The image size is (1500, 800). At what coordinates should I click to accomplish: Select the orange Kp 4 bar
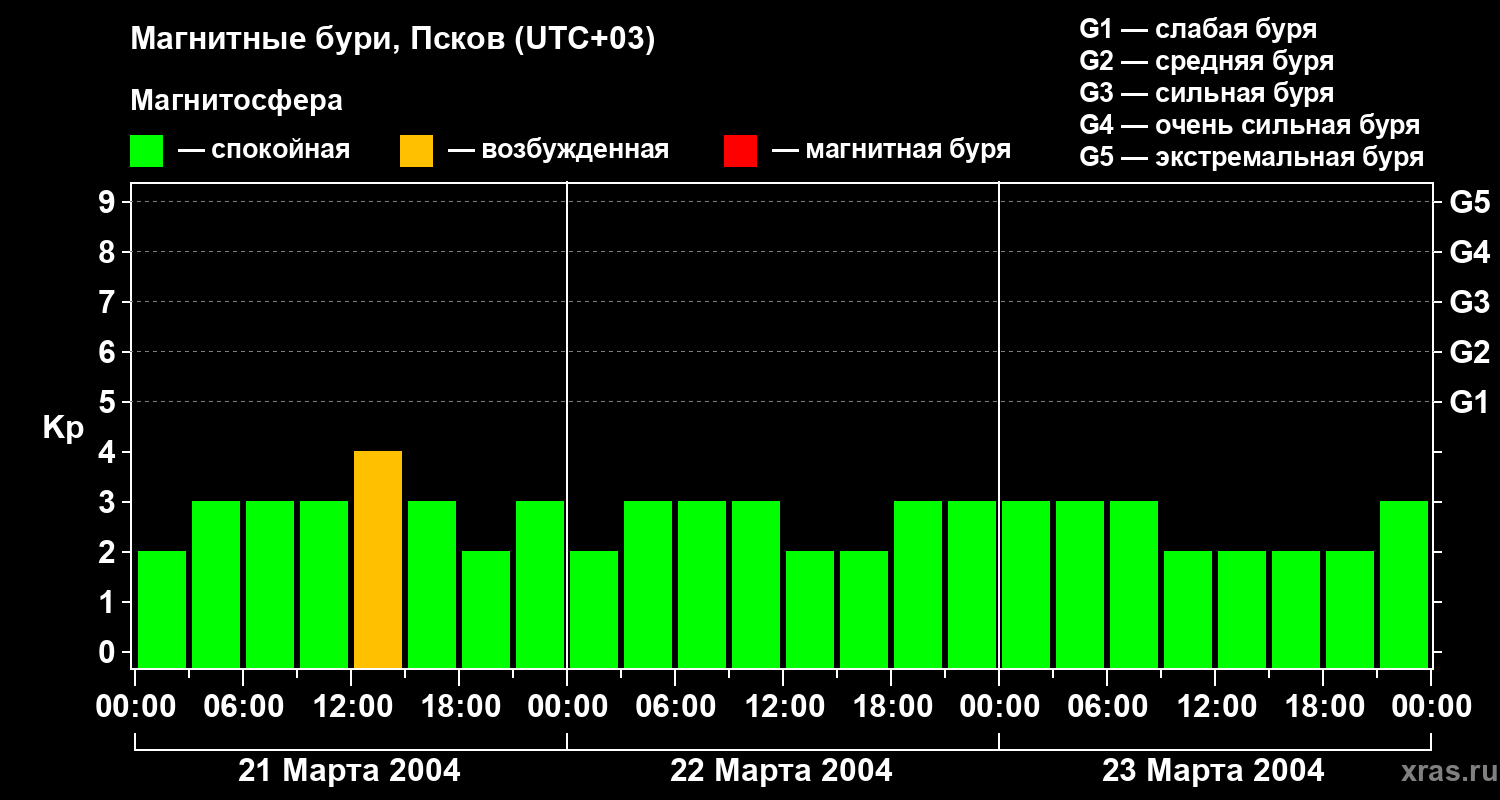point(378,559)
